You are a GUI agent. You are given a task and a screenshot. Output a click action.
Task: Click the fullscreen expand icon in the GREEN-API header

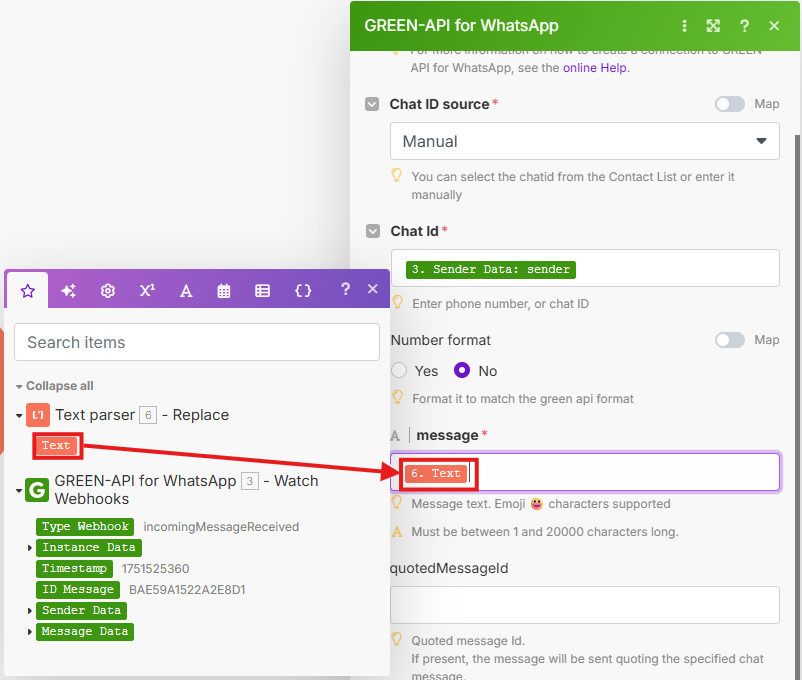tap(713, 26)
